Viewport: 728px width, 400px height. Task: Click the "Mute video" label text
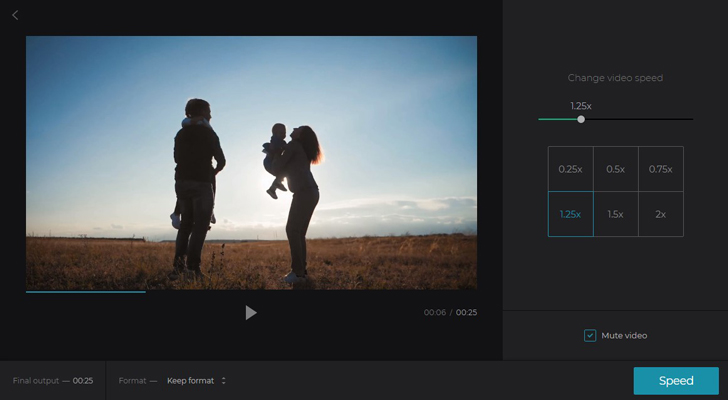click(x=624, y=335)
